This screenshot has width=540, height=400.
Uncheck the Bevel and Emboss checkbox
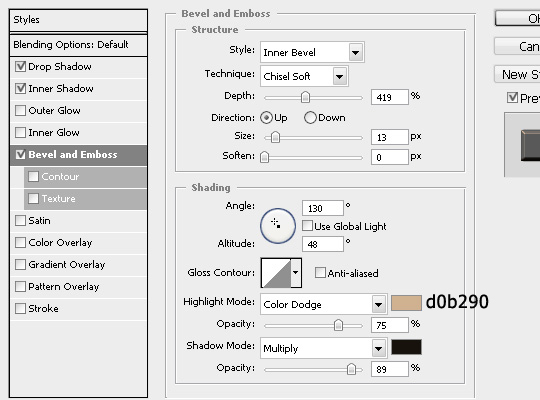point(20,154)
